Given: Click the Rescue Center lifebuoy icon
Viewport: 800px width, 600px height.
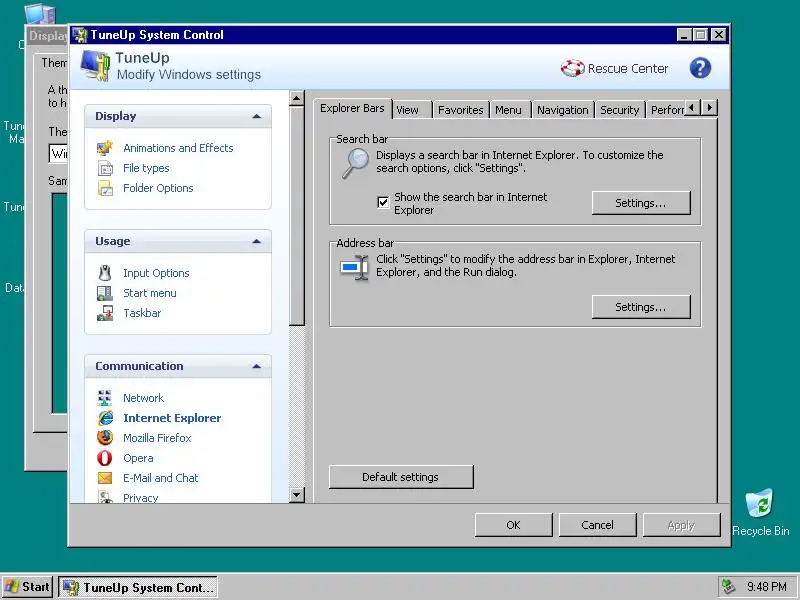Looking at the screenshot, I should [572, 68].
